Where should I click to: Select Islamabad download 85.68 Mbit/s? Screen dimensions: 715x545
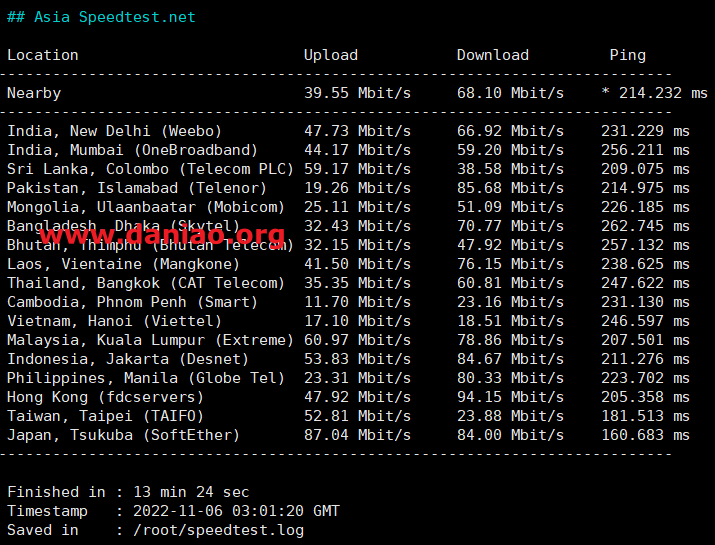[x=510, y=188]
